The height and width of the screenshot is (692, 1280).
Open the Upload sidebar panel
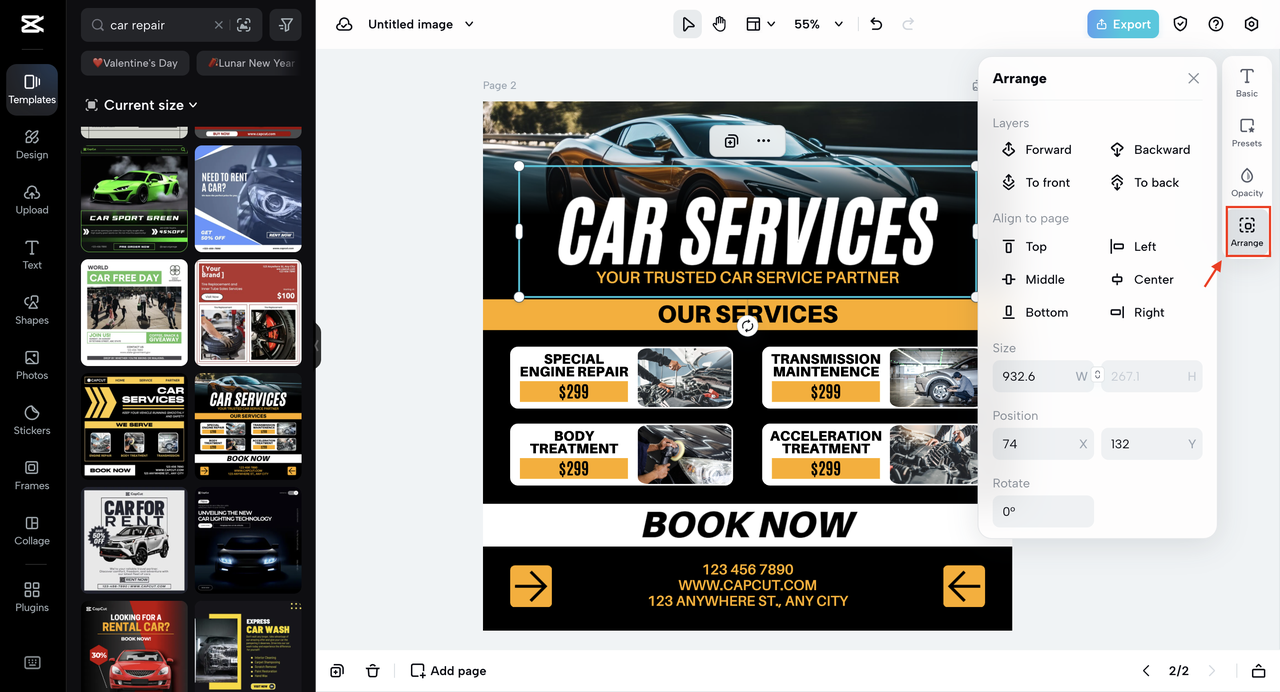[x=32, y=200]
